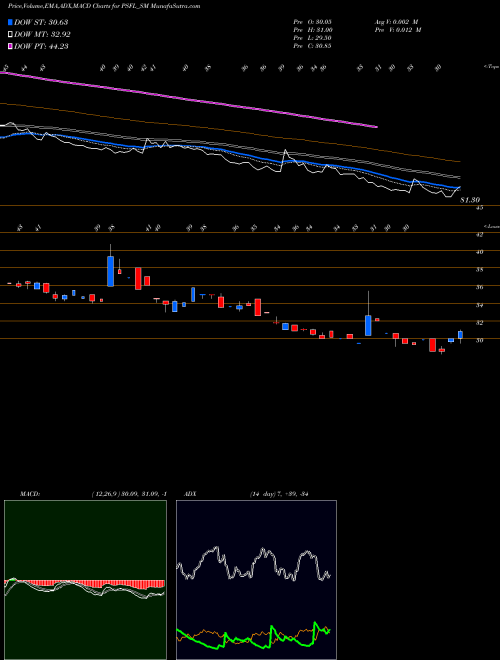The height and width of the screenshot is (660, 500).
Task: Click the last blue candlestick on the right
Action: 460,335
